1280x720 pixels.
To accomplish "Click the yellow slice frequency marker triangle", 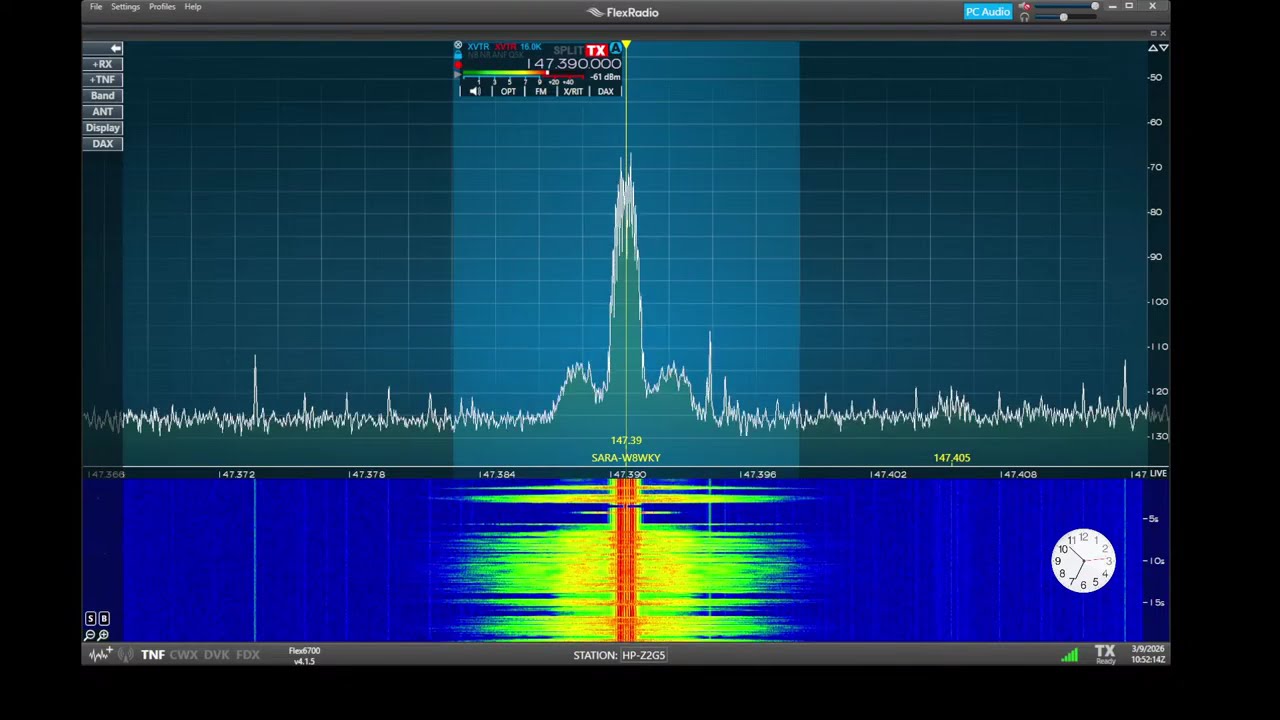I will [627, 46].
